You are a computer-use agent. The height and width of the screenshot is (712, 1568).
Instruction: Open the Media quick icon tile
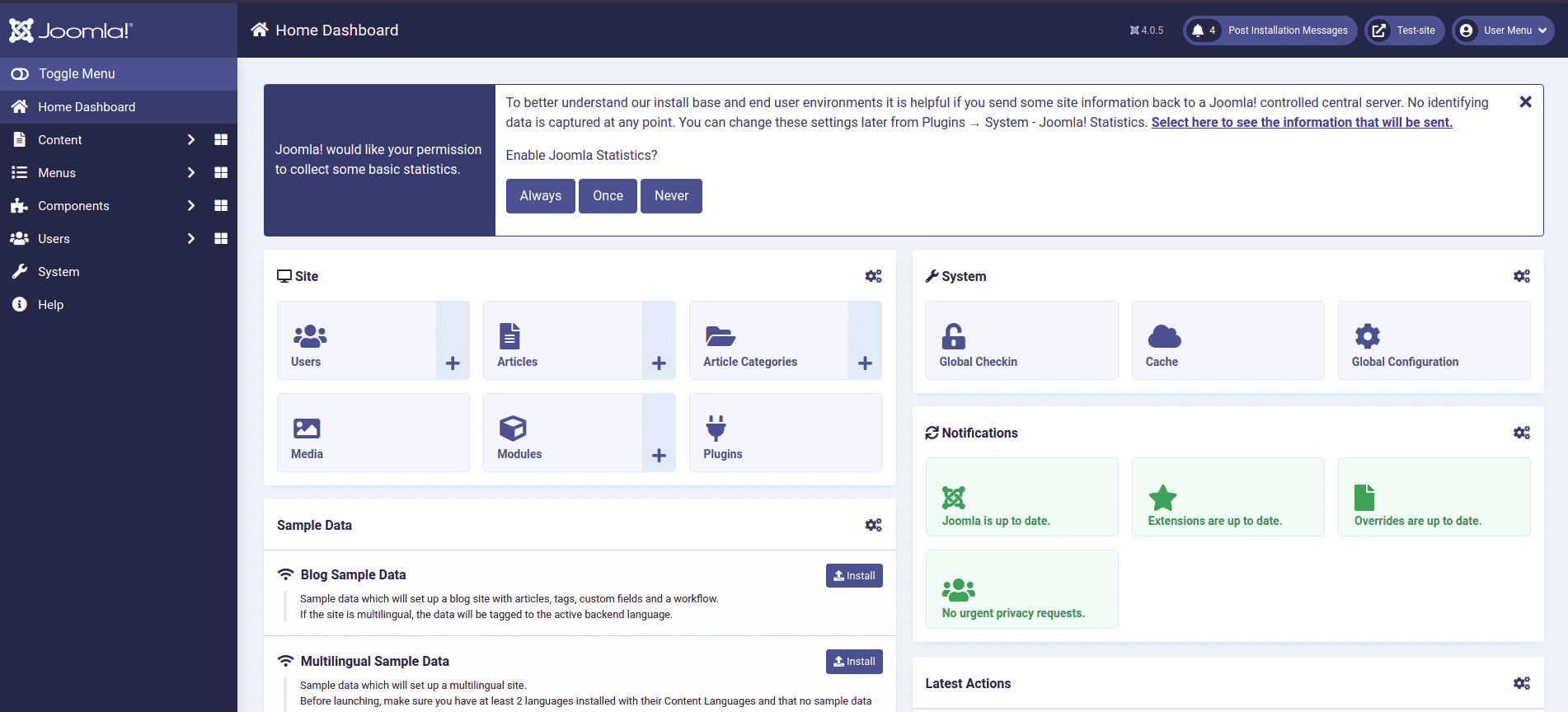(x=373, y=433)
